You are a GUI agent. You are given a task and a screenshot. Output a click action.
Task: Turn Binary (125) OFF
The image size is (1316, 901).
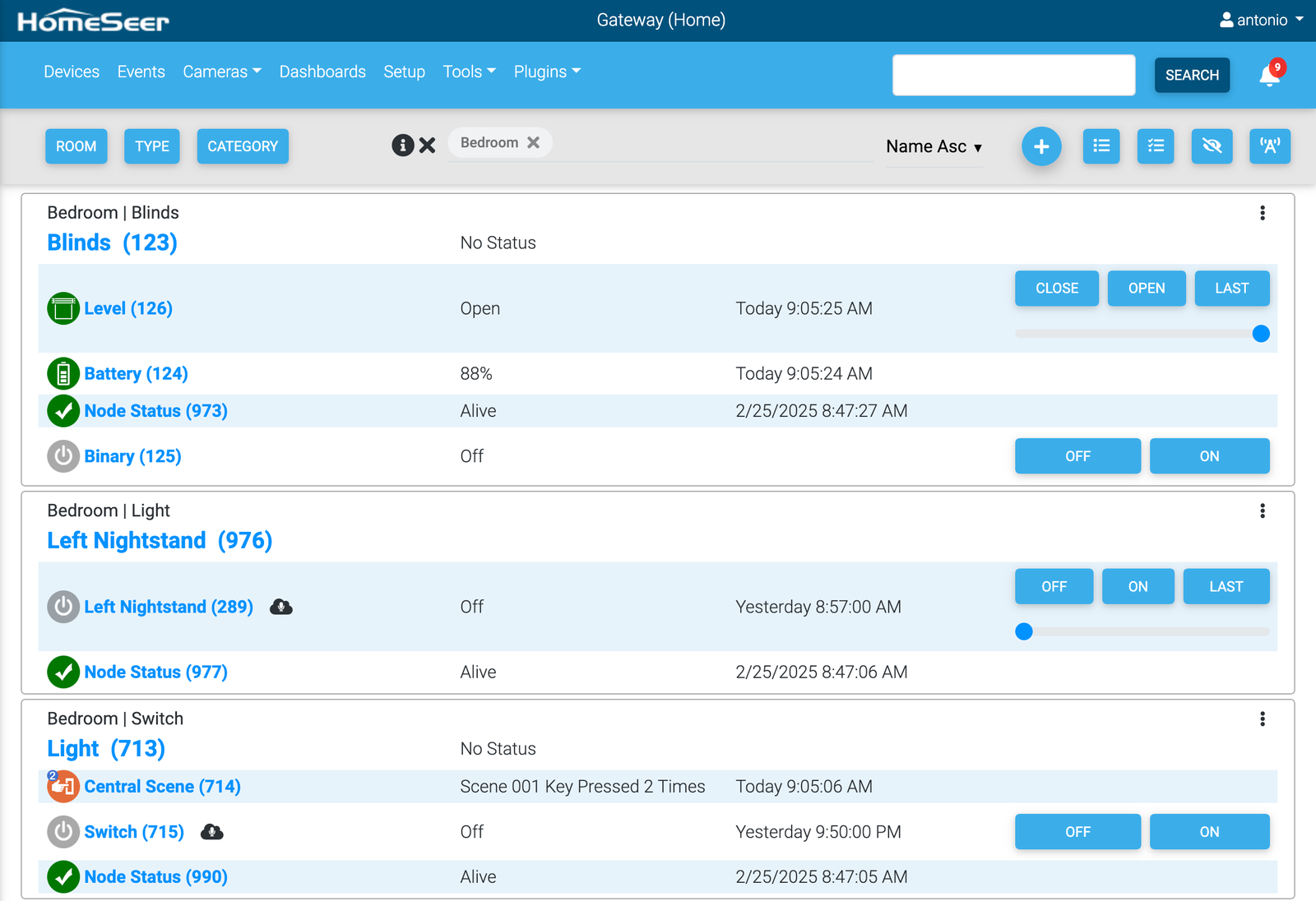(x=1077, y=456)
